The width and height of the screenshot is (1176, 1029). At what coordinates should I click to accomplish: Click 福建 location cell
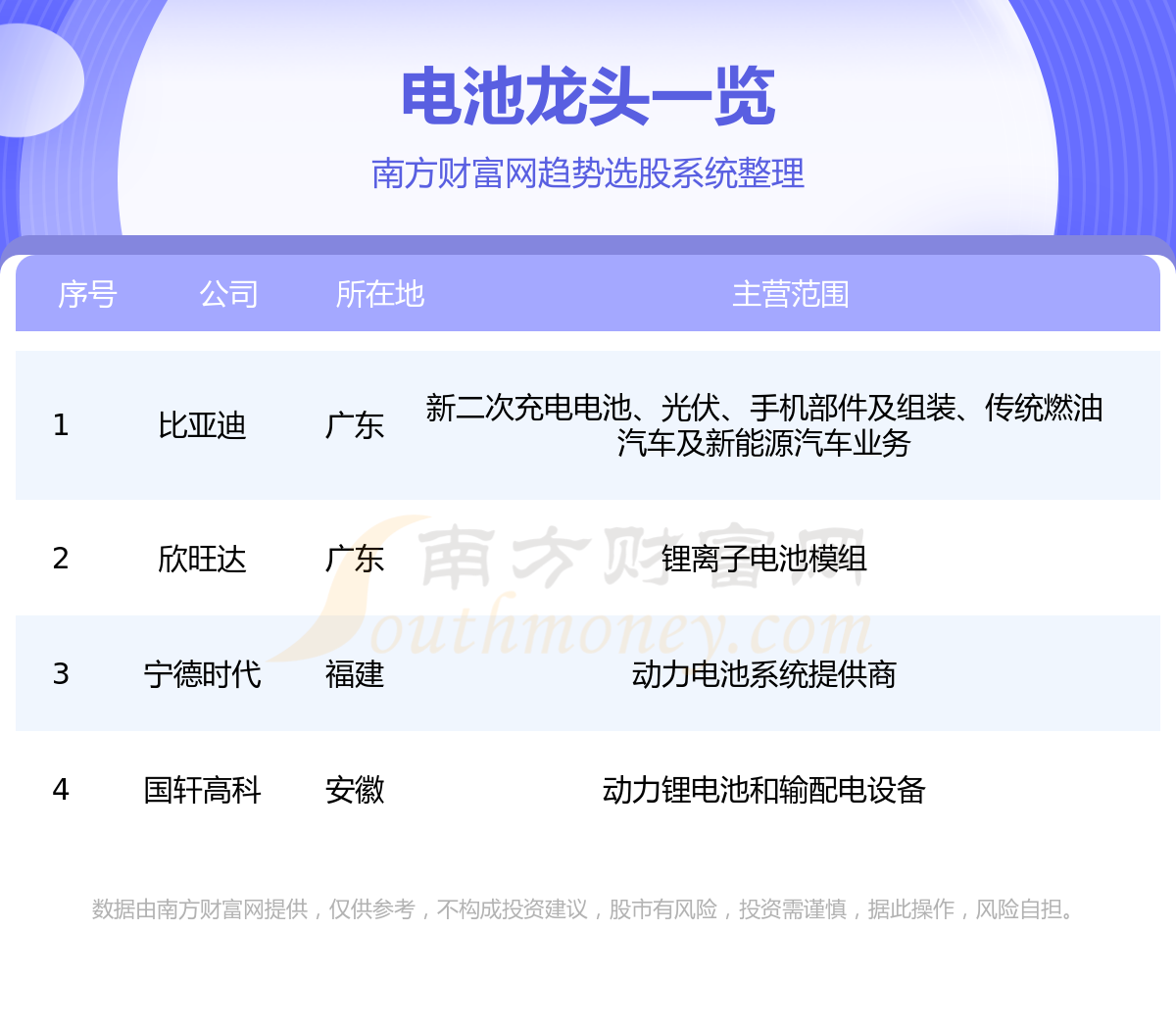[x=354, y=674]
